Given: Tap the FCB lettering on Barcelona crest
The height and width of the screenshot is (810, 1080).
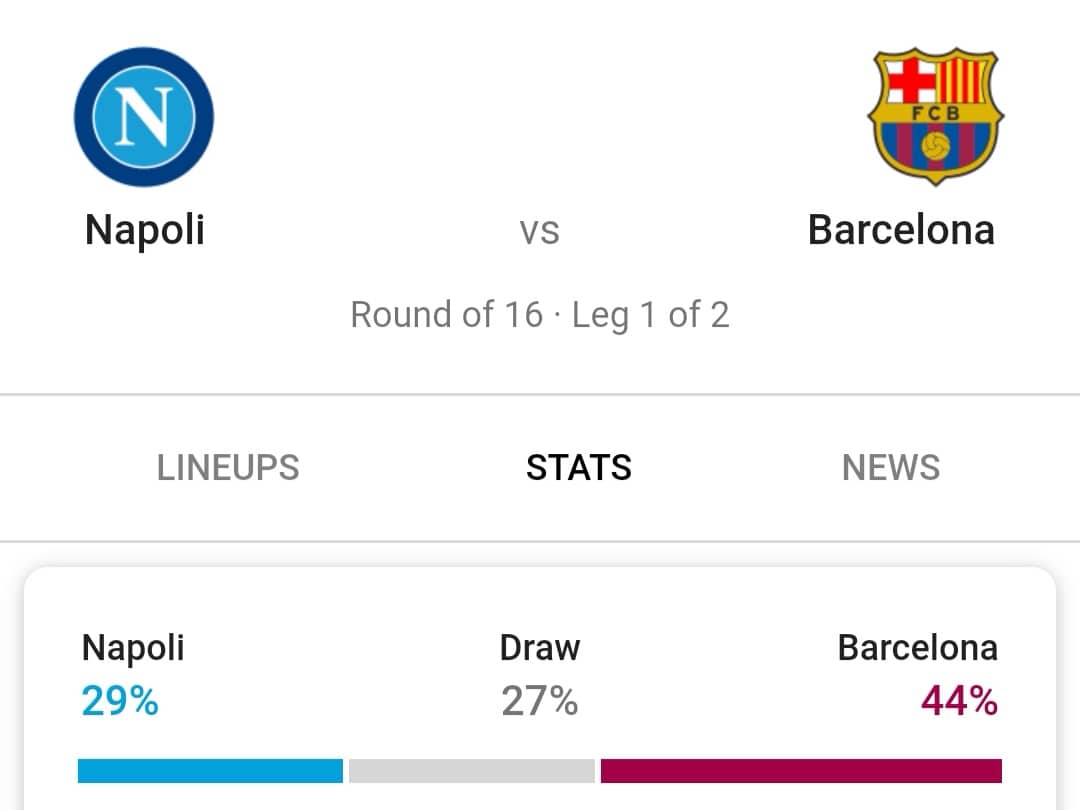Looking at the screenshot, I should point(935,114).
